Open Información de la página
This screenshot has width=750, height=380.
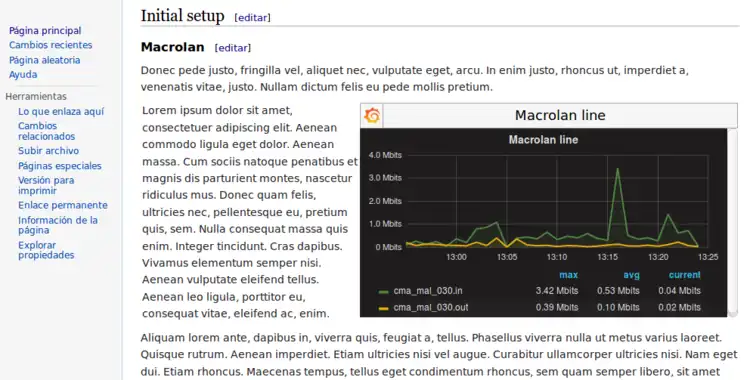pos(58,225)
